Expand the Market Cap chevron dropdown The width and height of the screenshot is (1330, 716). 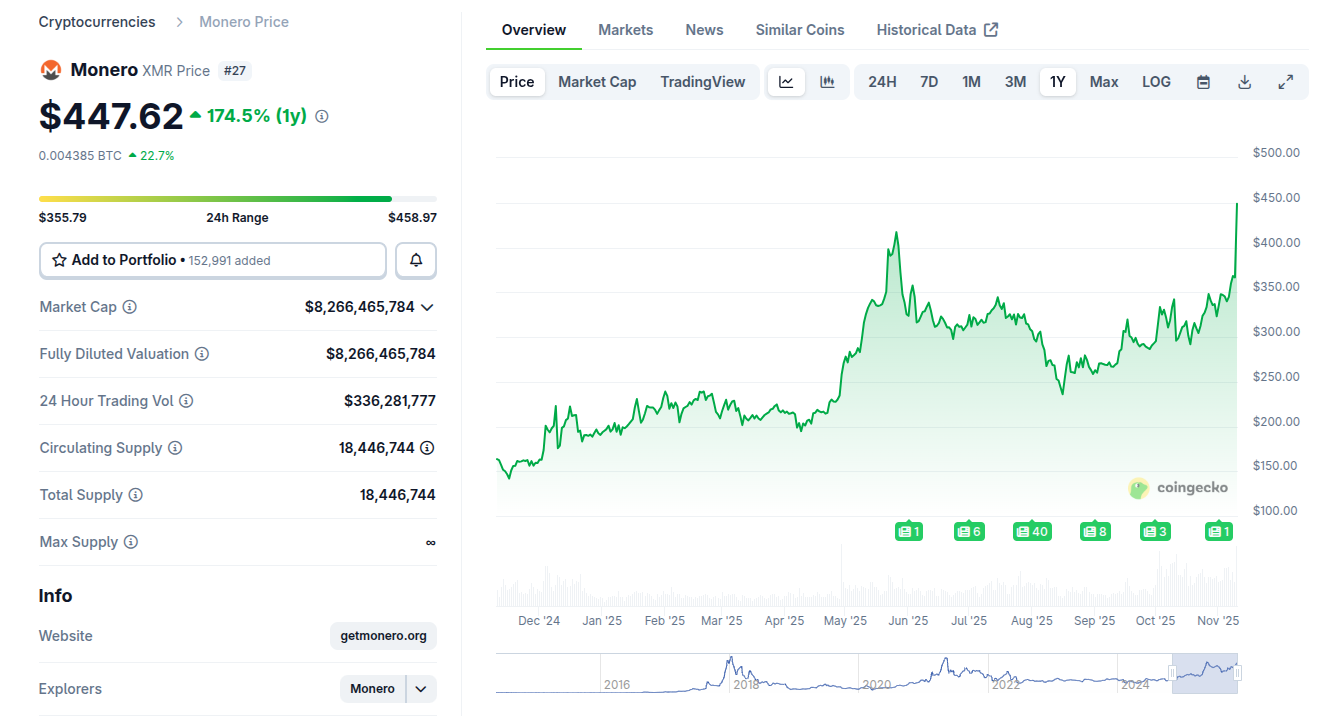pyautogui.click(x=428, y=307)
